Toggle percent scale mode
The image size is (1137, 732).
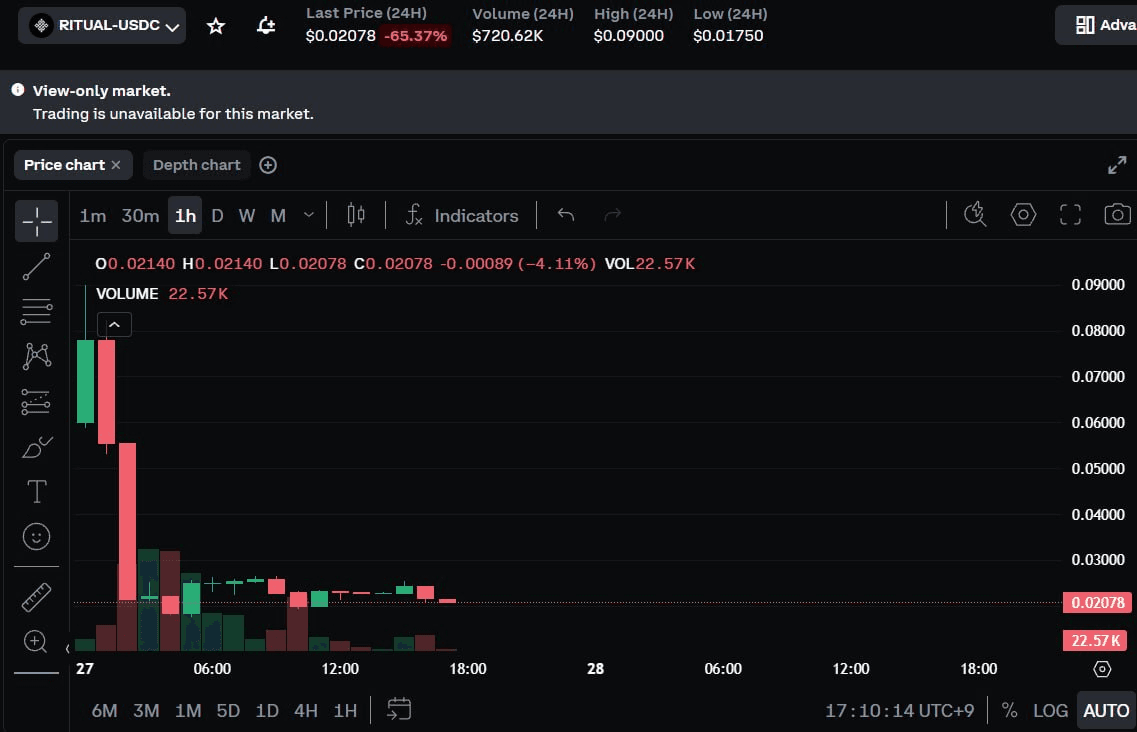(1009, 710)
